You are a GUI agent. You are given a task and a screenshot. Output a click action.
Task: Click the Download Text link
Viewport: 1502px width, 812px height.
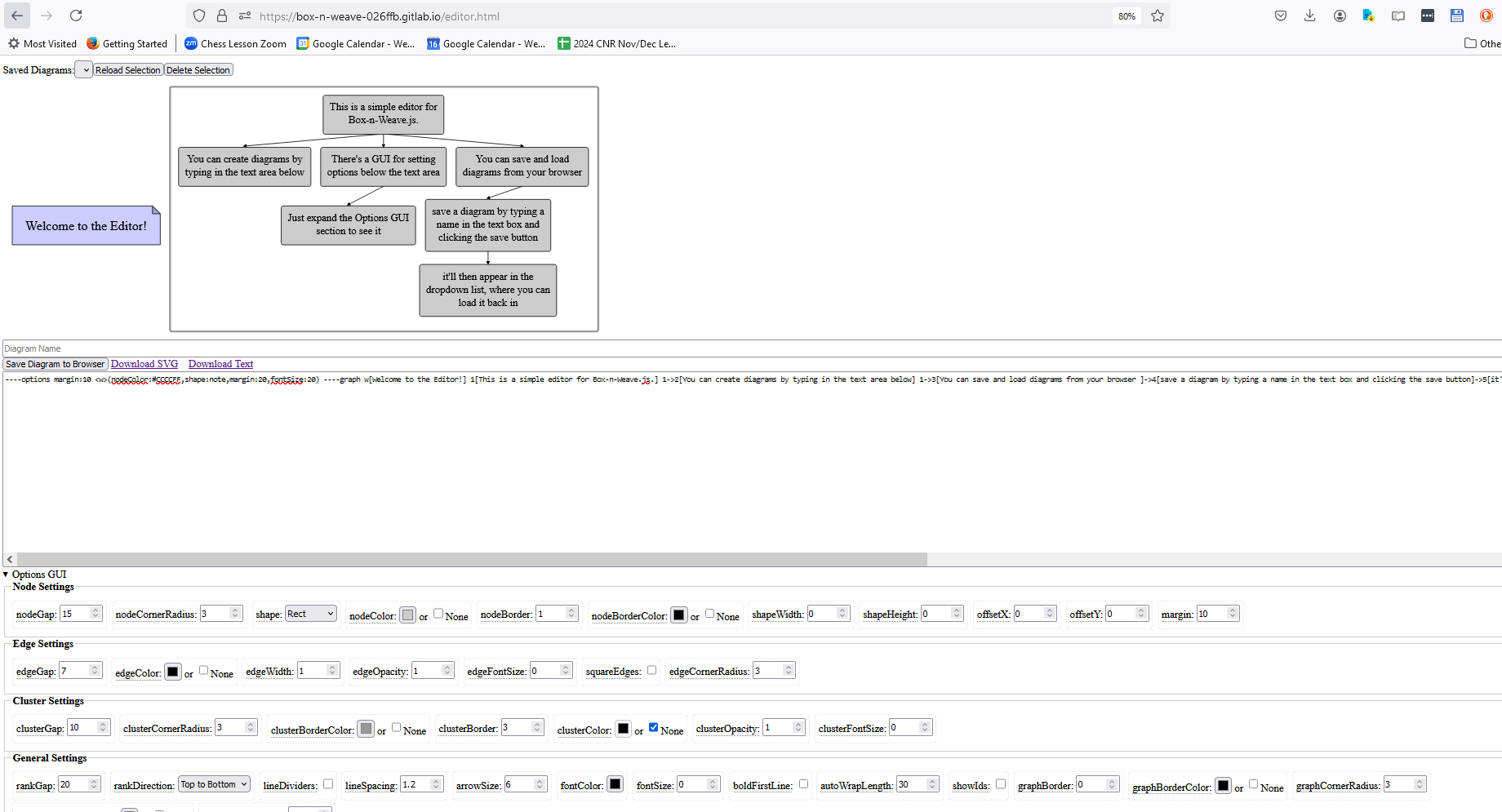click(x=220, y=364)
